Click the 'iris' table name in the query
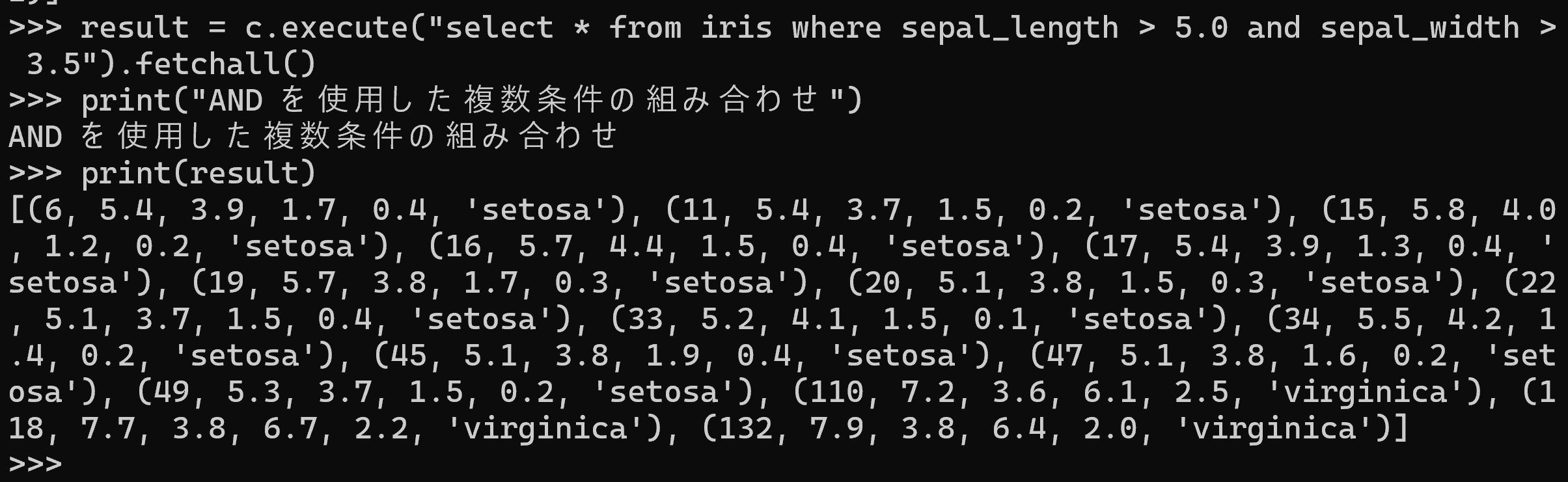Image resolution: width=1568 pixels, height=482 pixels. coord(736,28)
